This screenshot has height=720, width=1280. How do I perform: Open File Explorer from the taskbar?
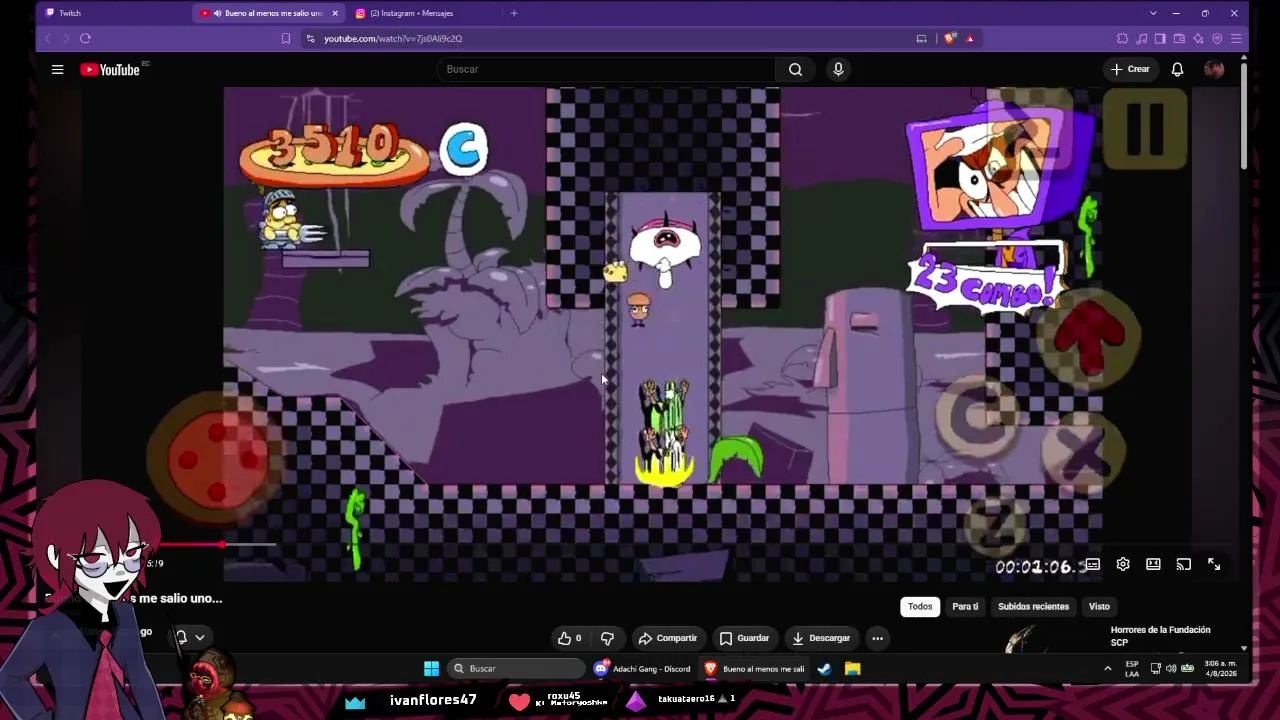point(852,668)
